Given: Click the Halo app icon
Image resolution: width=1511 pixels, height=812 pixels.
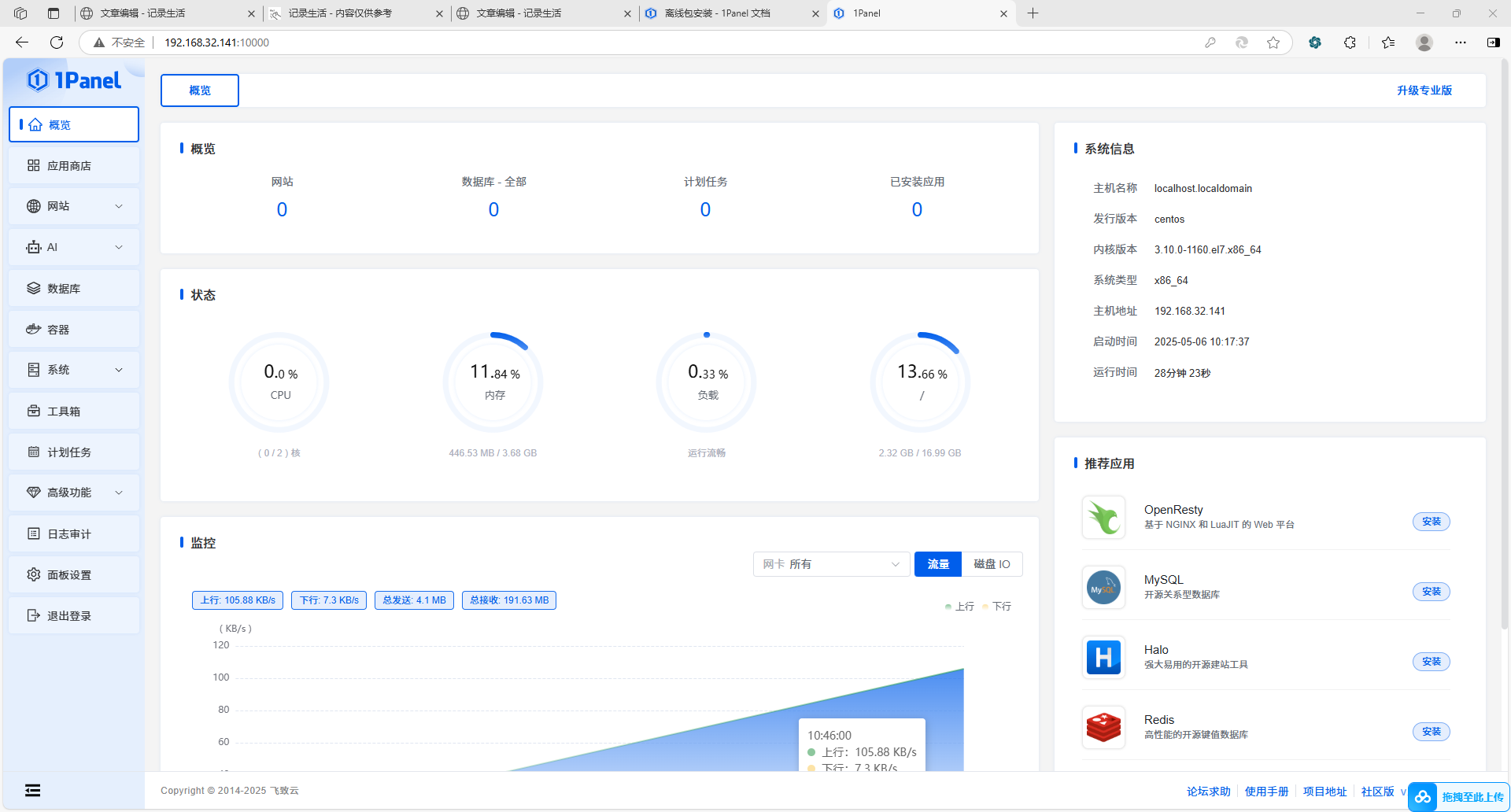Looking at the screenshot, I should (x=1103, y=657).
